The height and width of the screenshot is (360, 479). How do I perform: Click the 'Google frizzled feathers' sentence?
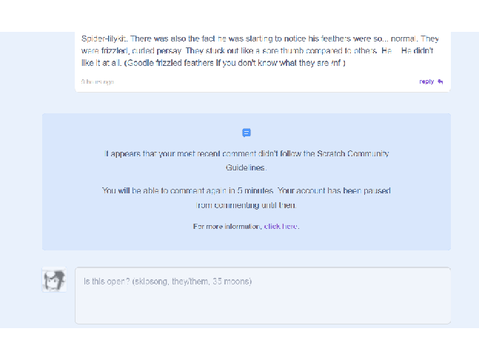tap(235, 63)
